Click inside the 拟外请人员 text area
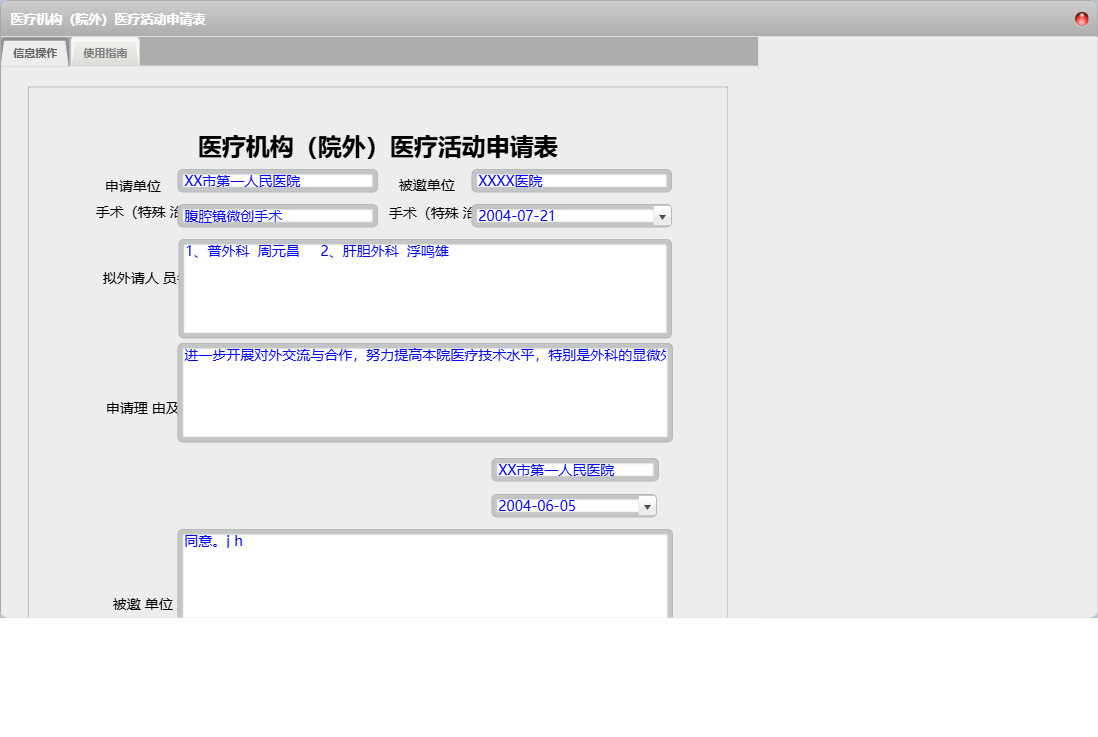 [x=425, y=288]
